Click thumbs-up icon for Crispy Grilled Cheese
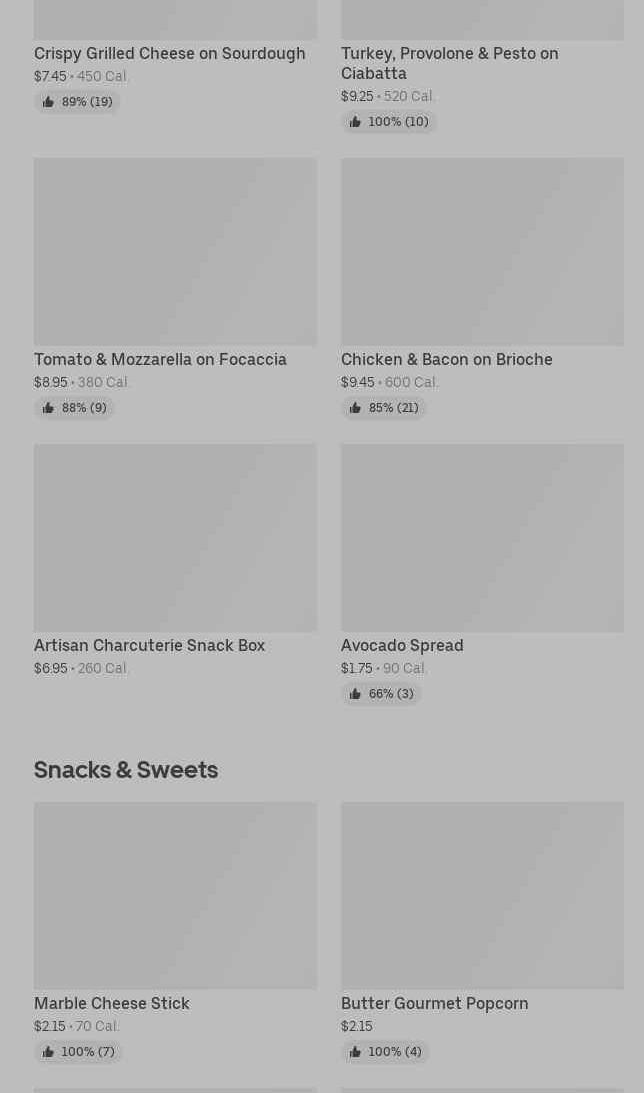644x1093 pixels. coord(48,102)
